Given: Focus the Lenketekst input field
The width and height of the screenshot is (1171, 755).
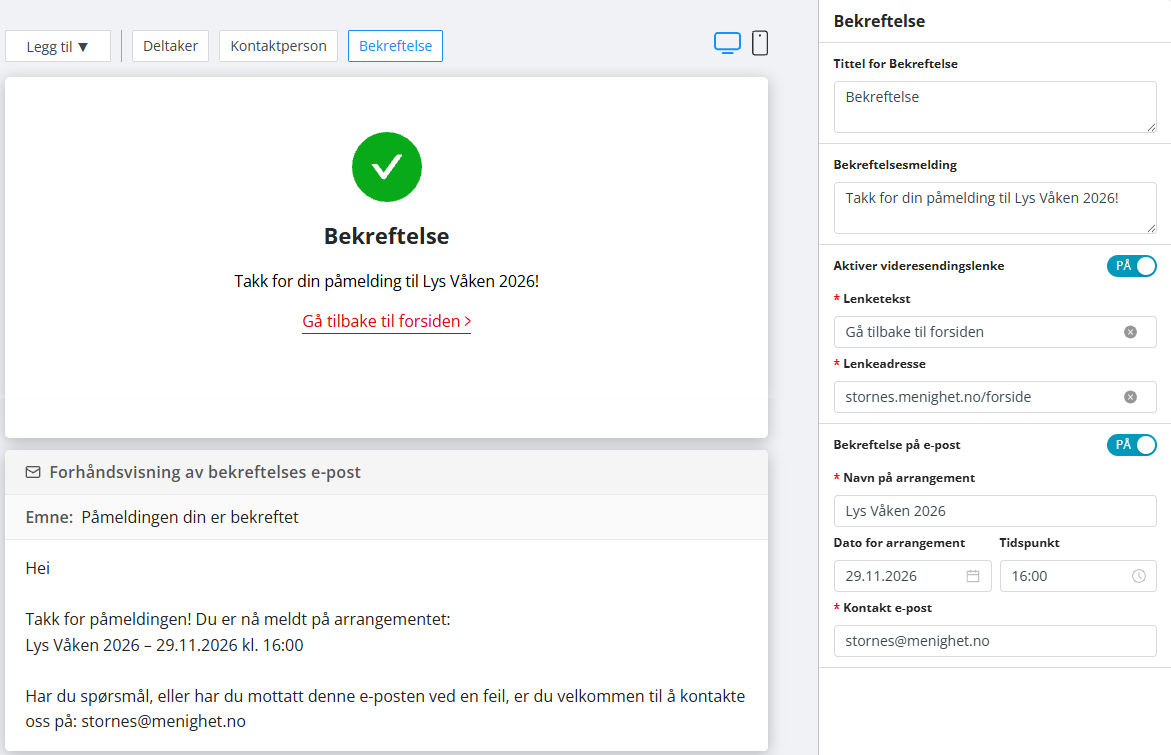Looking at the screenshot, I should [995, 332].
